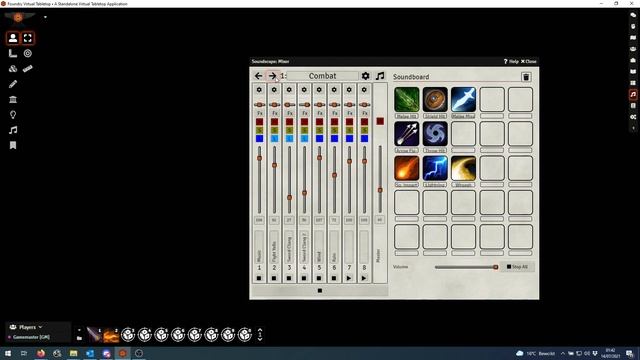Toggle soundboard view with mixer music note icon

[x=380, y=76]
